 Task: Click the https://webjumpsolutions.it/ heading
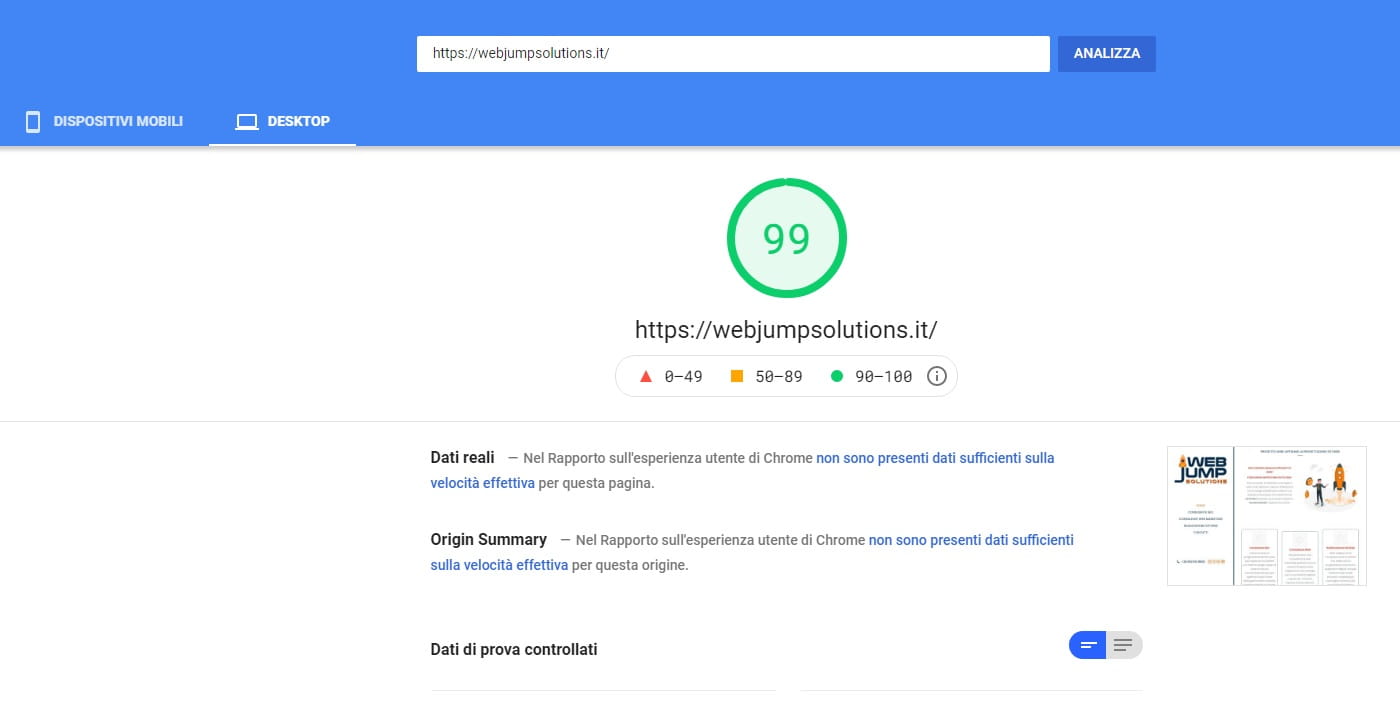tap(786, 328)
